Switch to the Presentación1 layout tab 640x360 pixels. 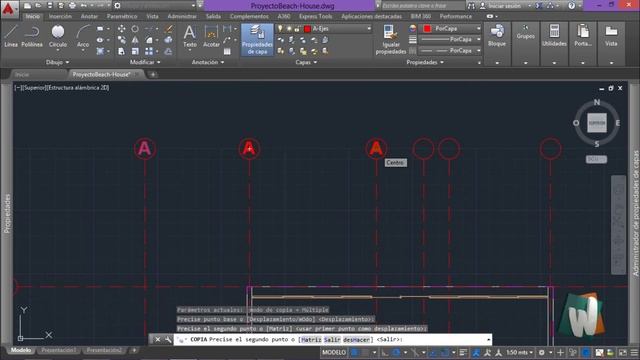(59, 350)
